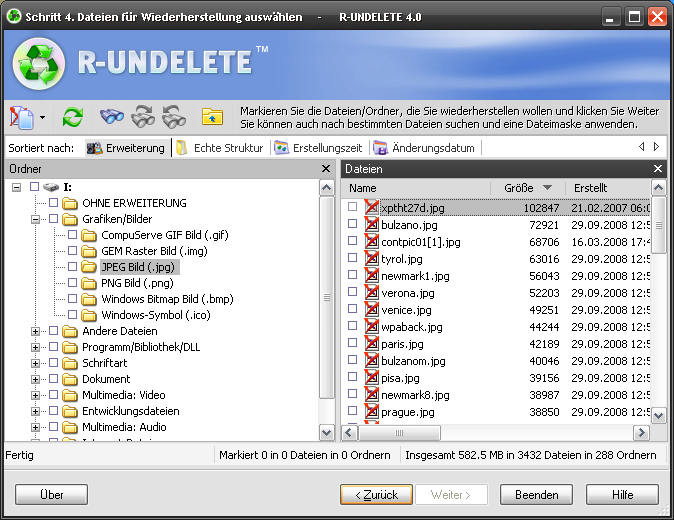The width and height of the screenshot is (674, 520).
Task: Click the deleted file icon of paris.jpg
Action: pos(371,343)
